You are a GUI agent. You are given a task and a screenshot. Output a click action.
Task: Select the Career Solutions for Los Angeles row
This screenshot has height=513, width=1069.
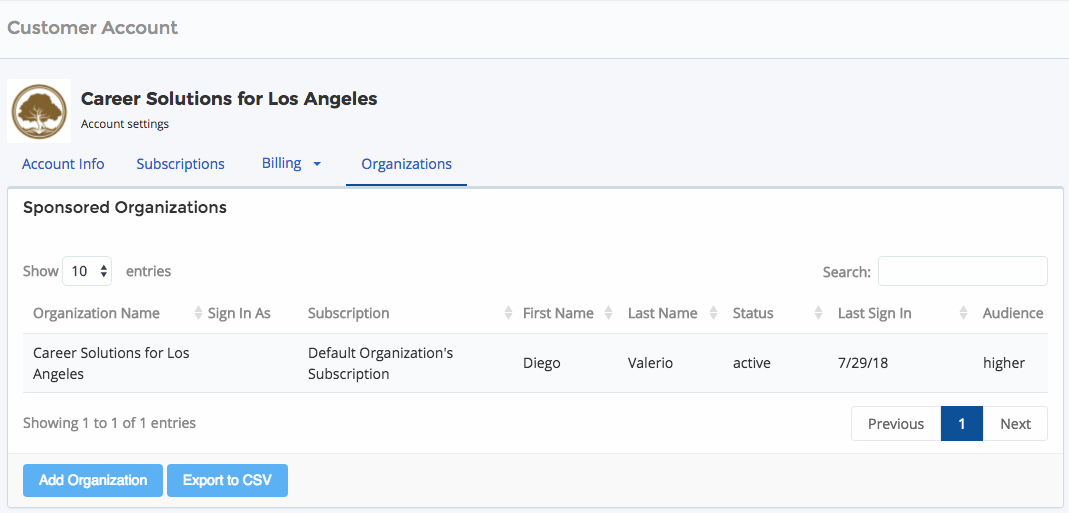(x=535, y=363)
